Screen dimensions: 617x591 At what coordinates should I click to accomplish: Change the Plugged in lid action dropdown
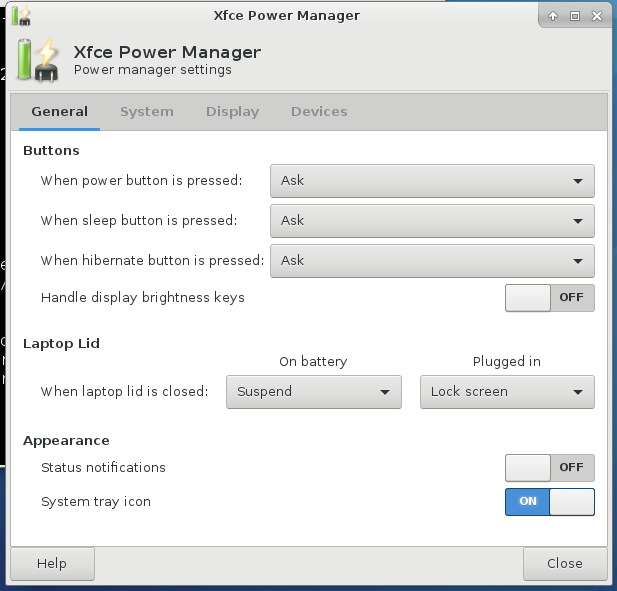pyautogui.click(x=507, y=392)
